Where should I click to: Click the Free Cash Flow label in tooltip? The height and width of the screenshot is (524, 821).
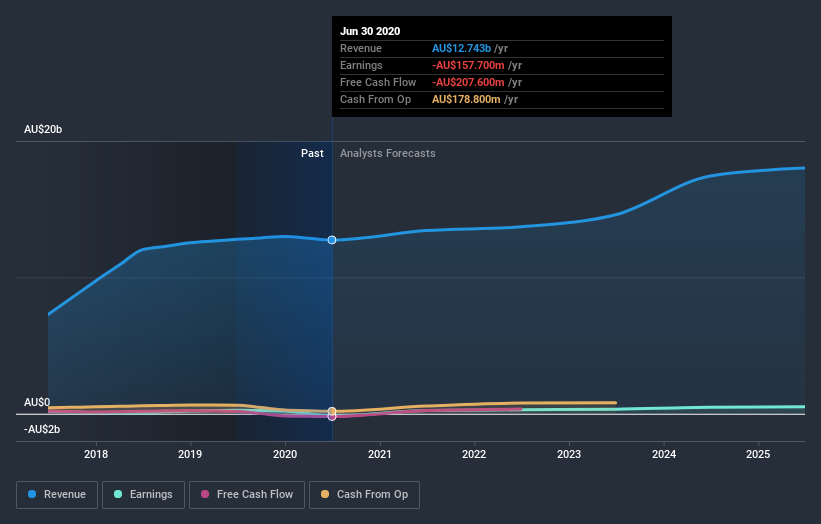[378, 82]
